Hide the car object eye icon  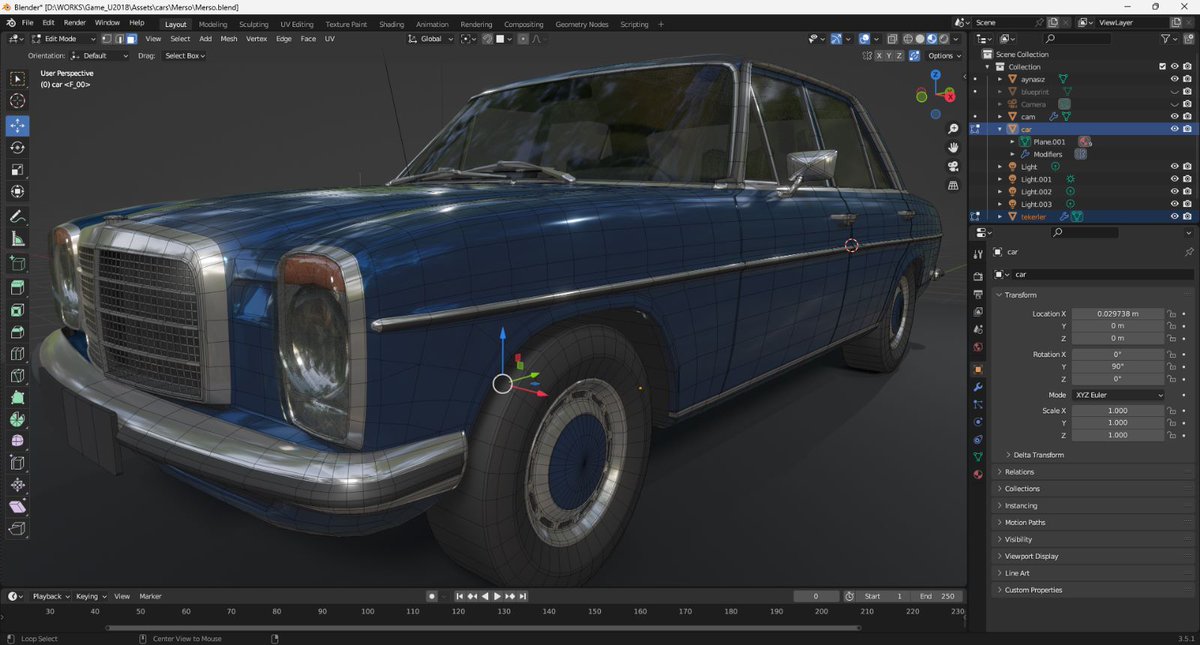(1174, 129)
